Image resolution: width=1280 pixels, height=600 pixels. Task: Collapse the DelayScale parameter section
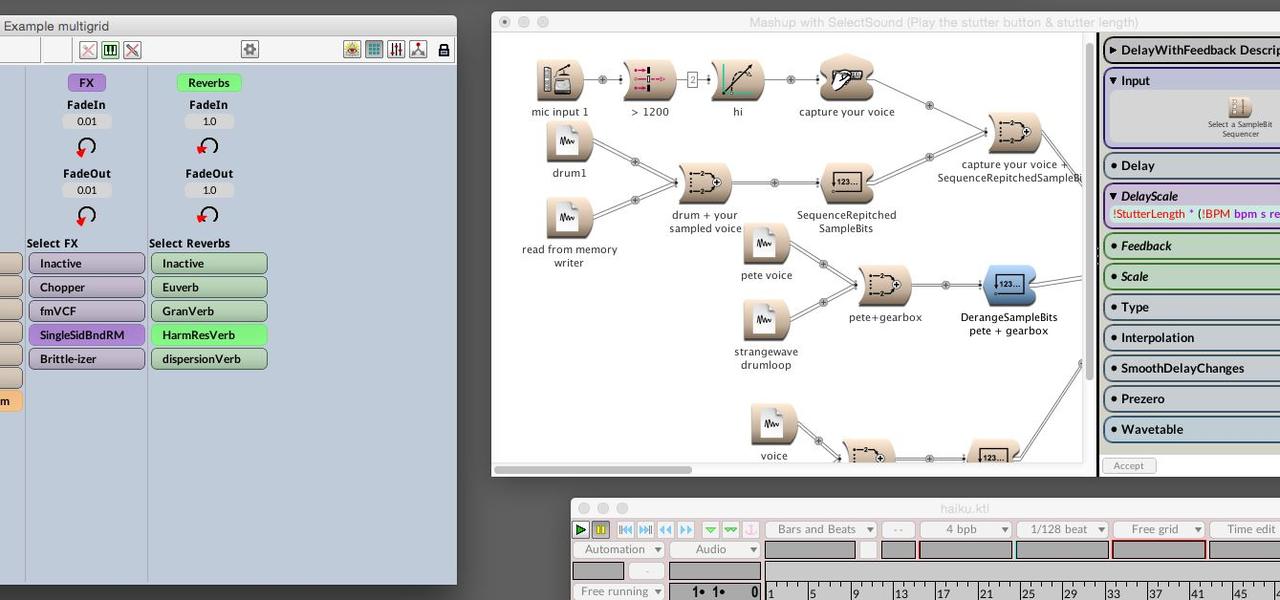[1113, 197]
